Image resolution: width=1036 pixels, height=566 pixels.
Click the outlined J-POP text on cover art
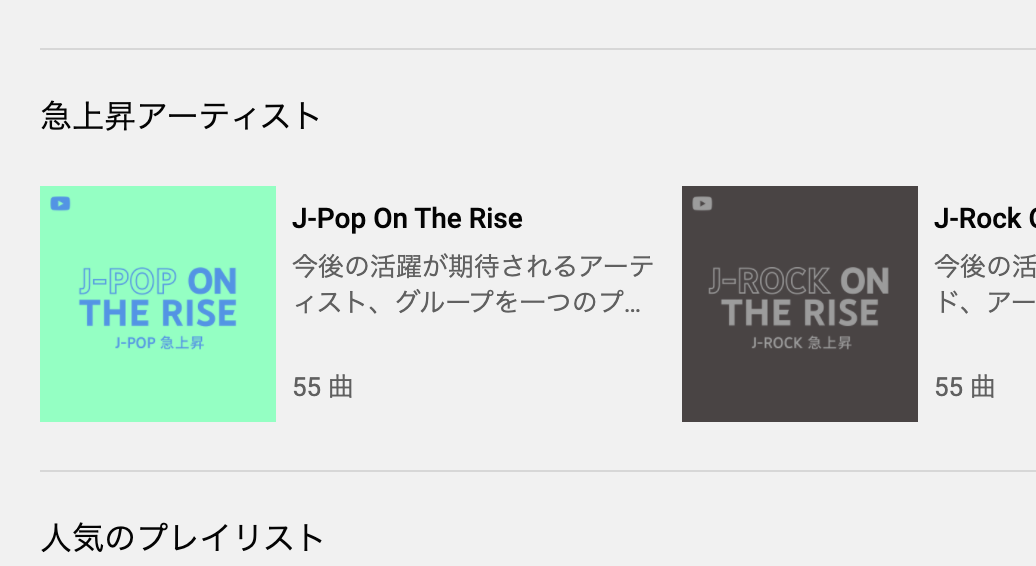pos(127,281)
